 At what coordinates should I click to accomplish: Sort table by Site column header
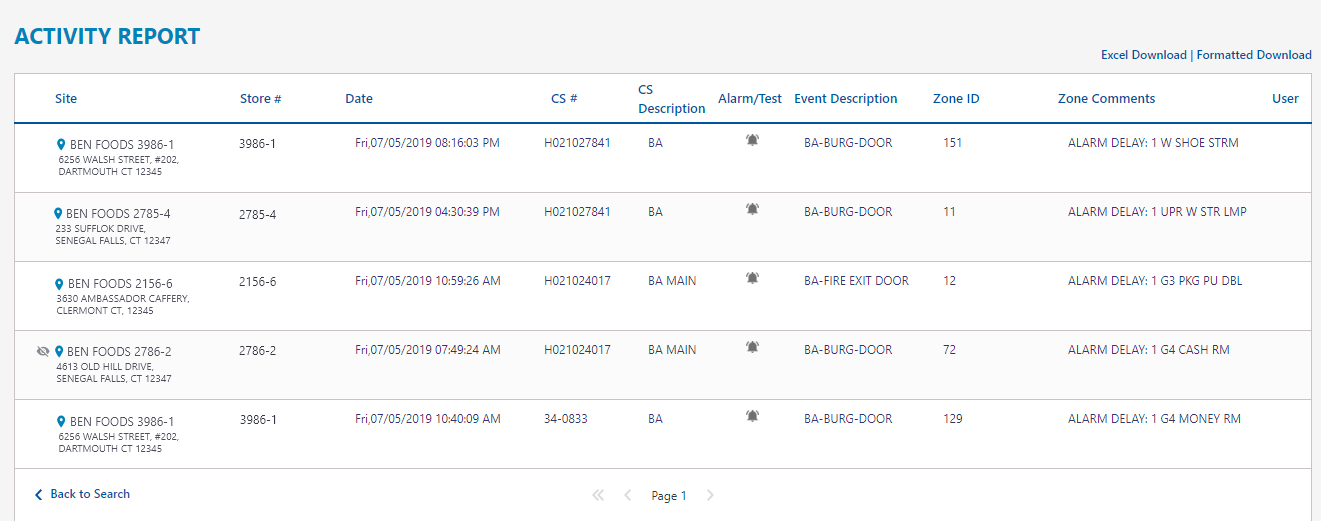(x=66, y=99)
